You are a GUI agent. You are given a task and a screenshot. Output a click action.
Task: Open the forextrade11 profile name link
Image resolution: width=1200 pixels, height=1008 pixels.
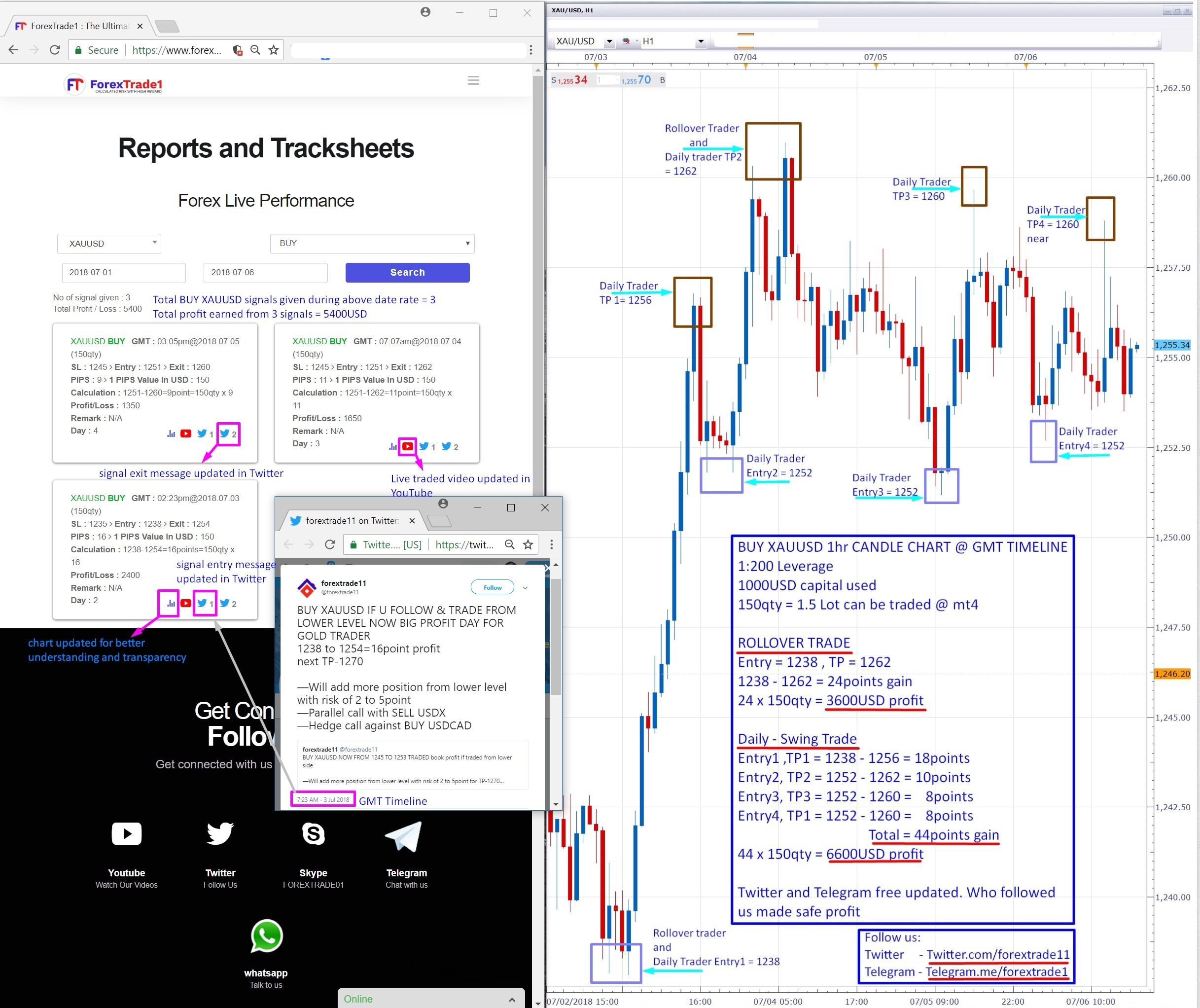[x=344, y=583]
